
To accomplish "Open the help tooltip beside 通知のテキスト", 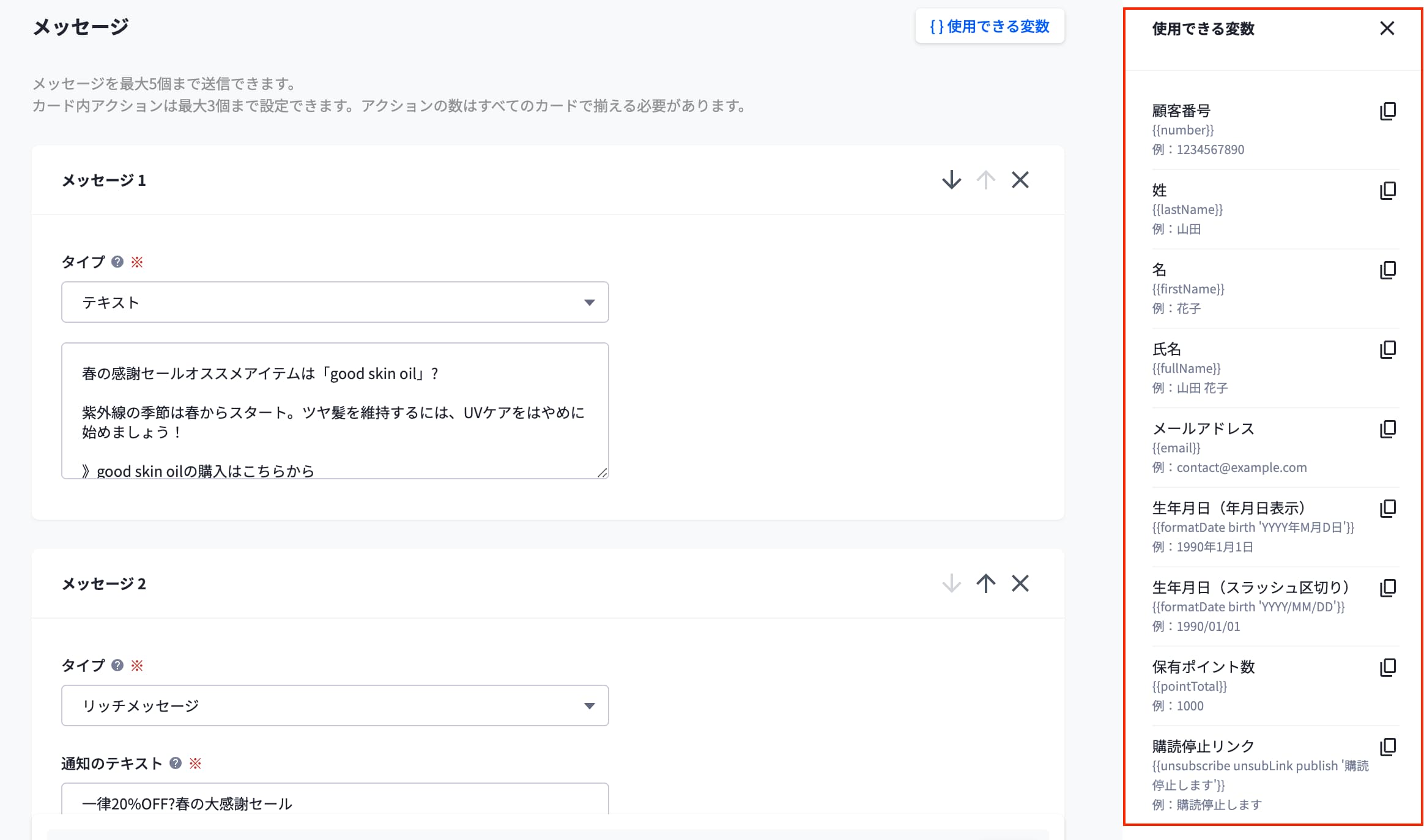I will pyautogui.click(x=176, y=762).
